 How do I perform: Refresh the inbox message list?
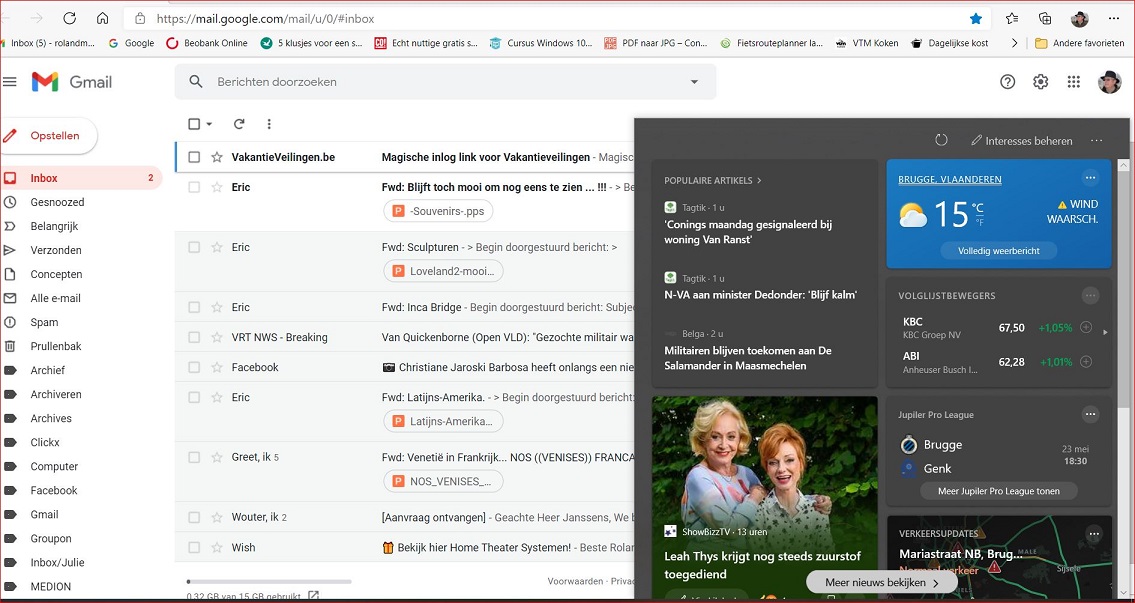[x=239, y=124]
